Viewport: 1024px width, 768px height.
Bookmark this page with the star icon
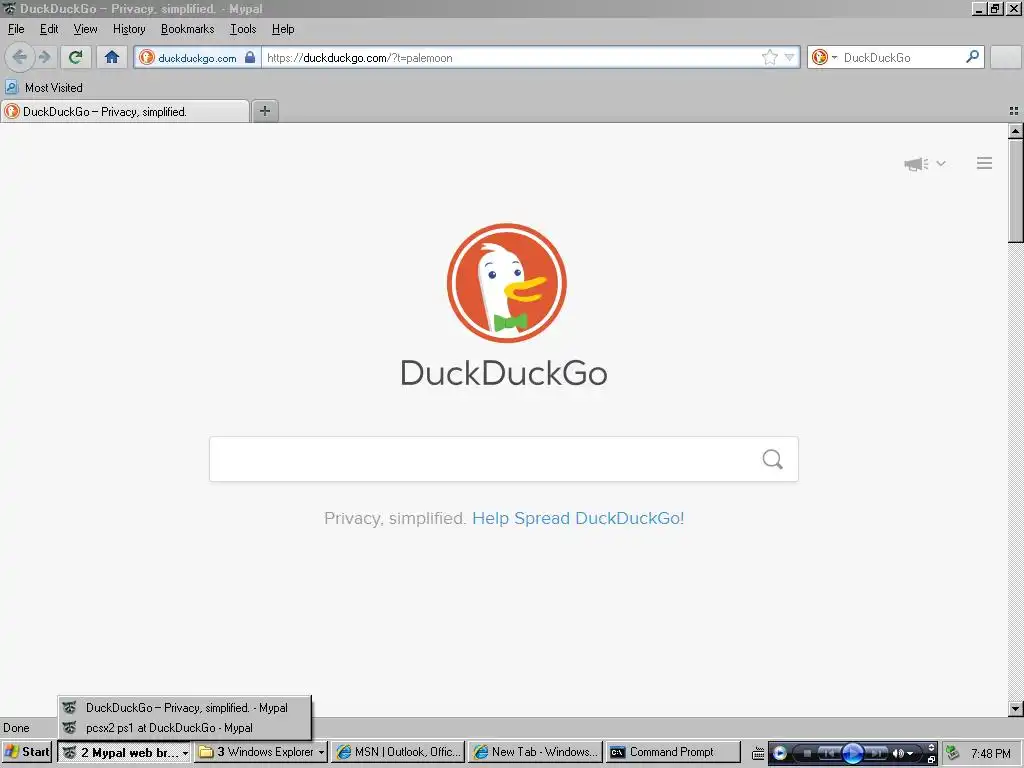click(x=770, y=57)
